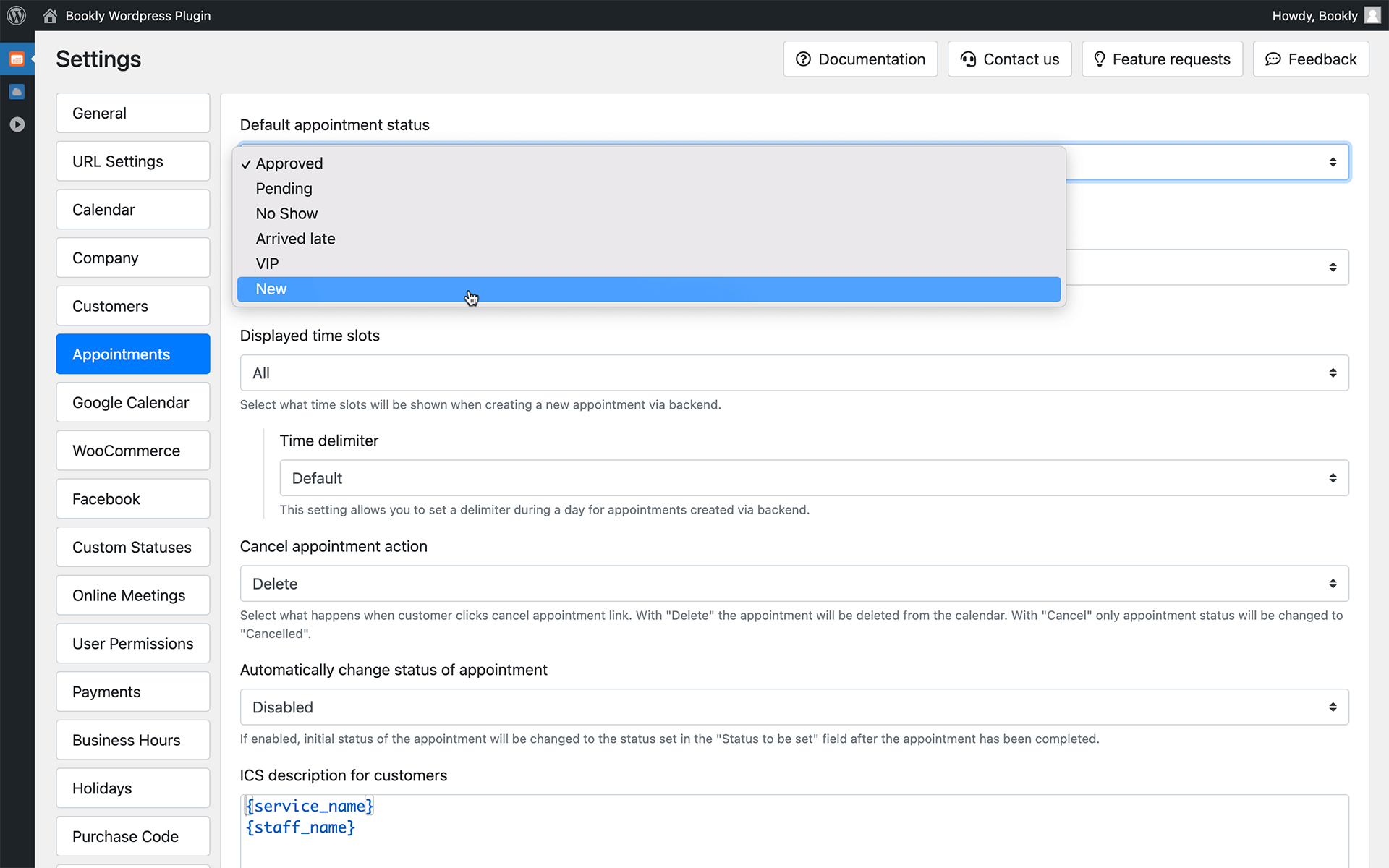Click the play circle icon in the sidebar
This screenshot has height=868, width=1389.
click(x=17, y=124)
